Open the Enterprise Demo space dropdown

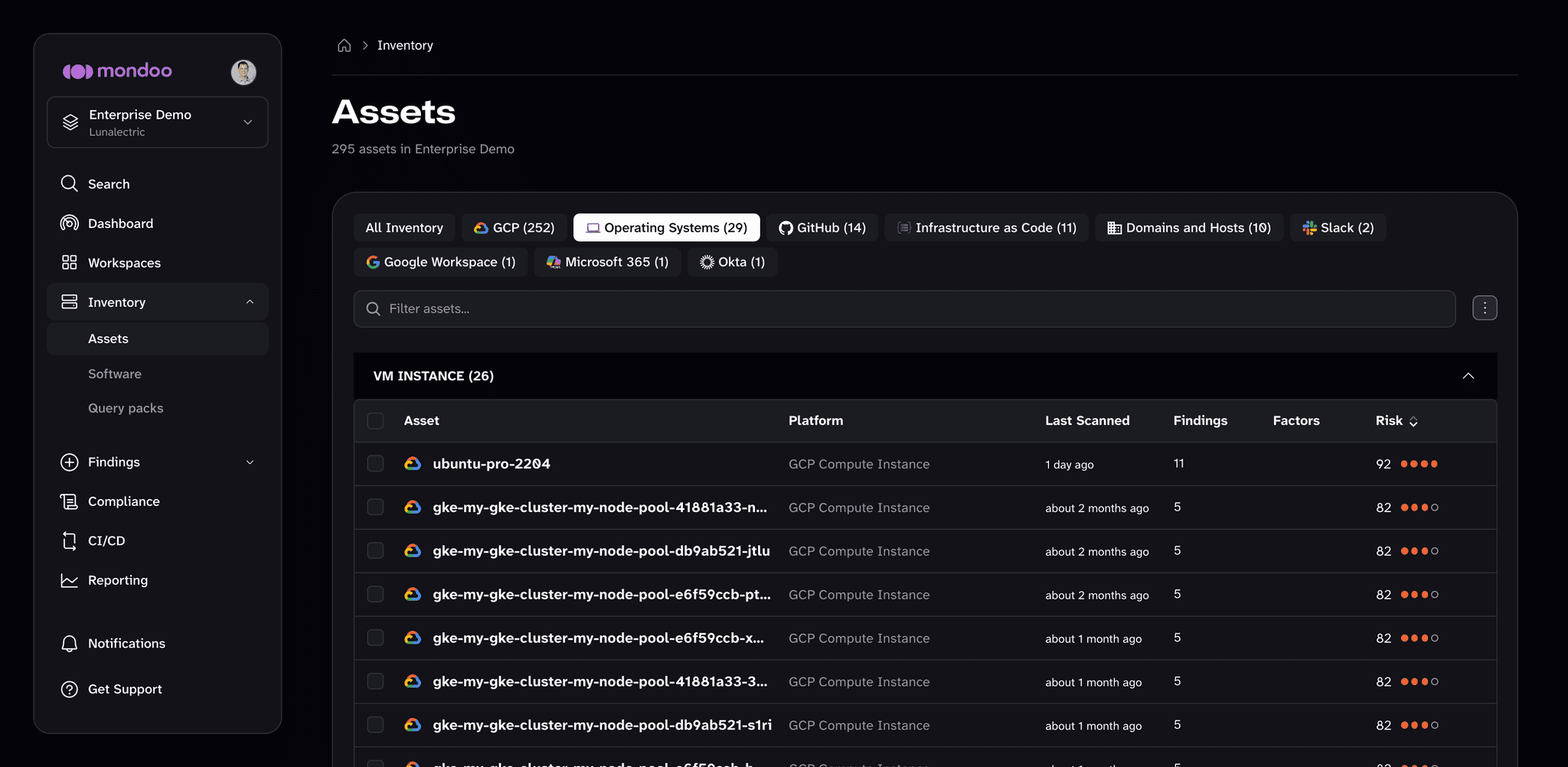tap(158, 122)
